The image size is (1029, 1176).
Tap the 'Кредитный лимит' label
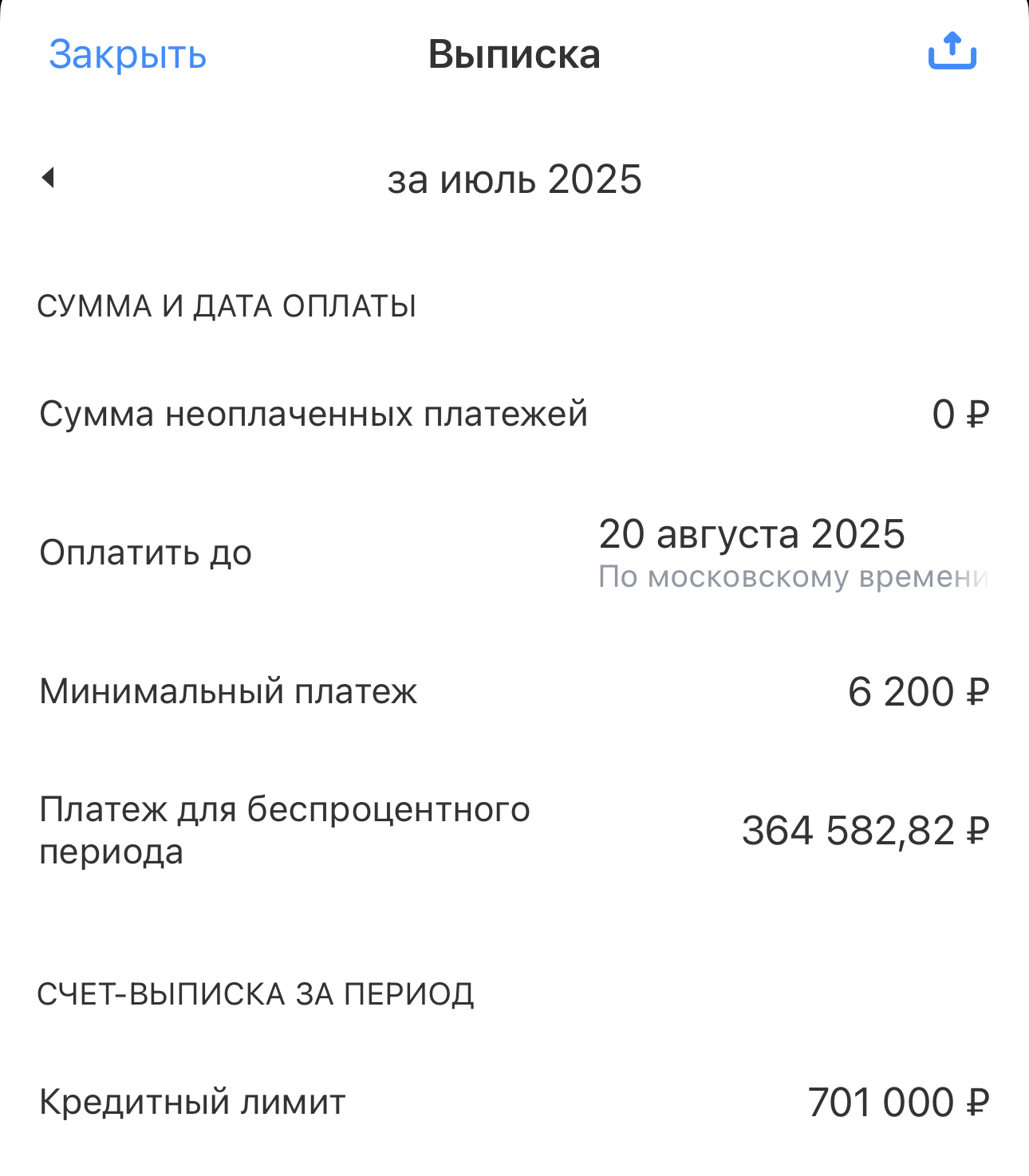192,1103
